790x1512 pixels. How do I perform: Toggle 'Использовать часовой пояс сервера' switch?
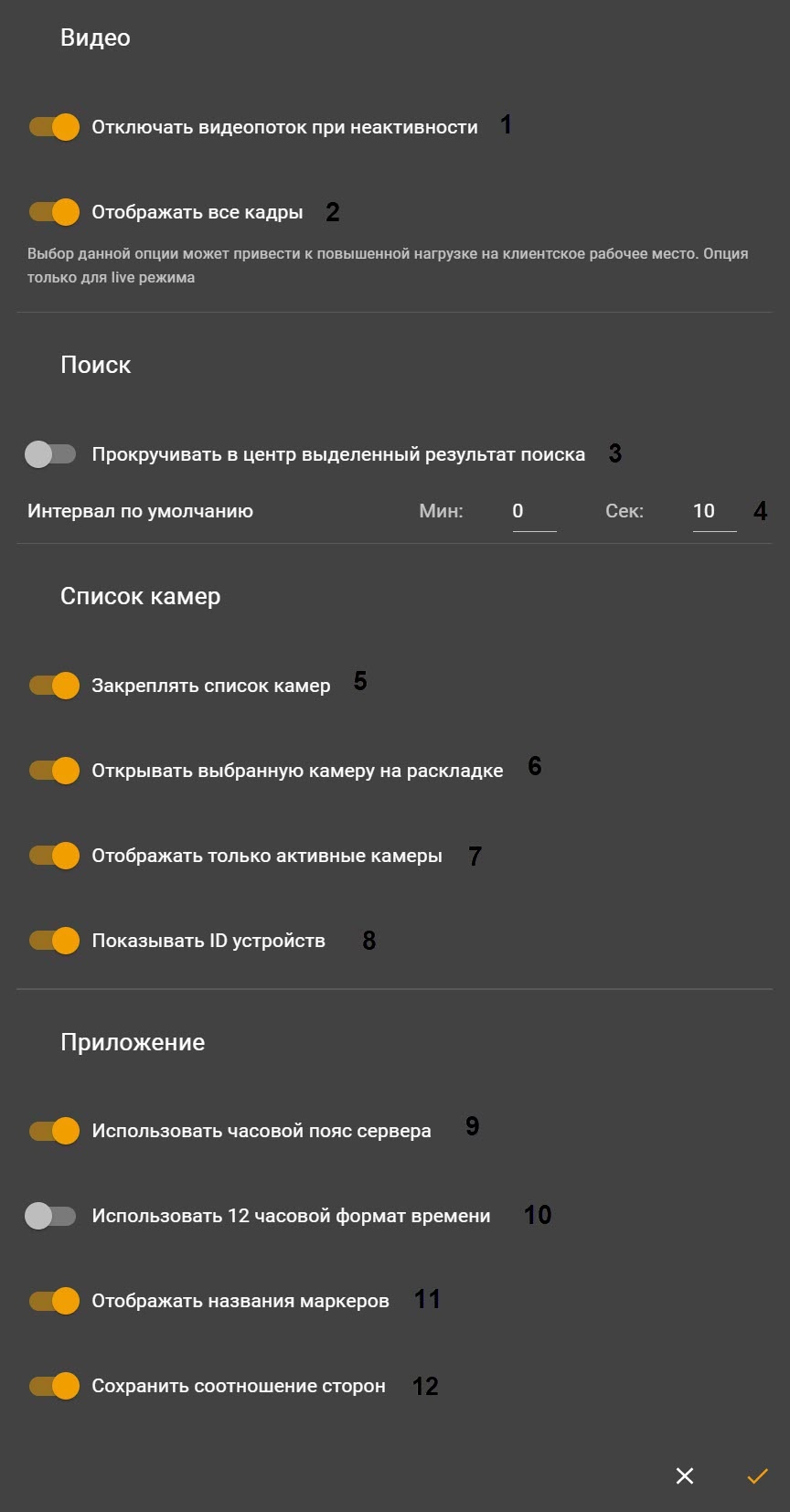point(54,1131)
